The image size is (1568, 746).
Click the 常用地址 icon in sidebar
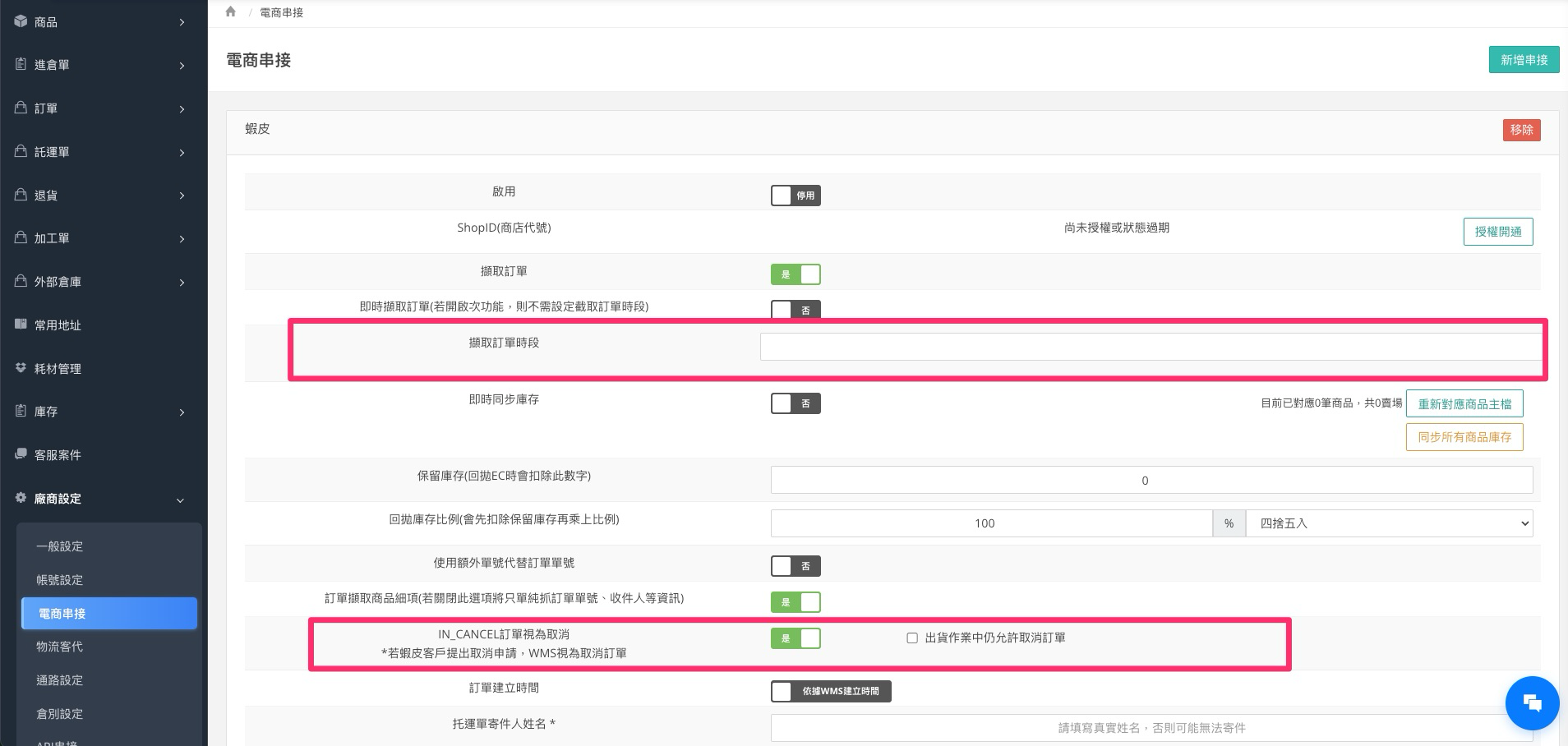click(x=21, y=325)
